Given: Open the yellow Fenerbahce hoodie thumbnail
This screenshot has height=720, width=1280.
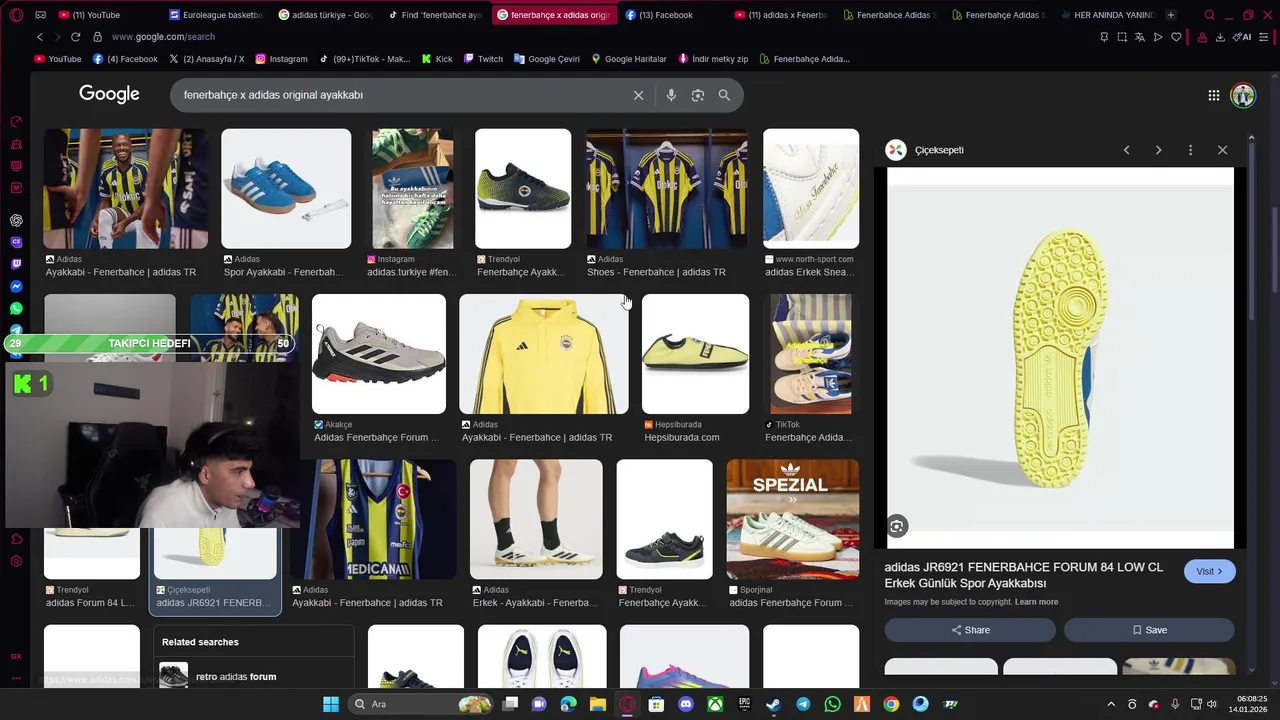Looking at the screenshot, I should [544, 354].
